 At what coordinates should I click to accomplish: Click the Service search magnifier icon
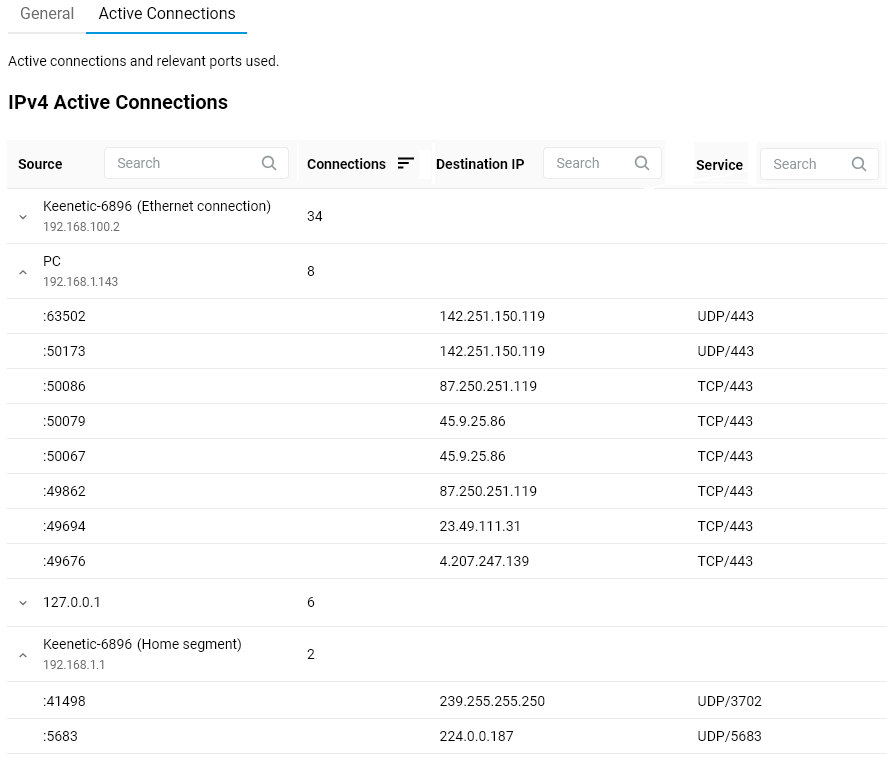(859, 164)
